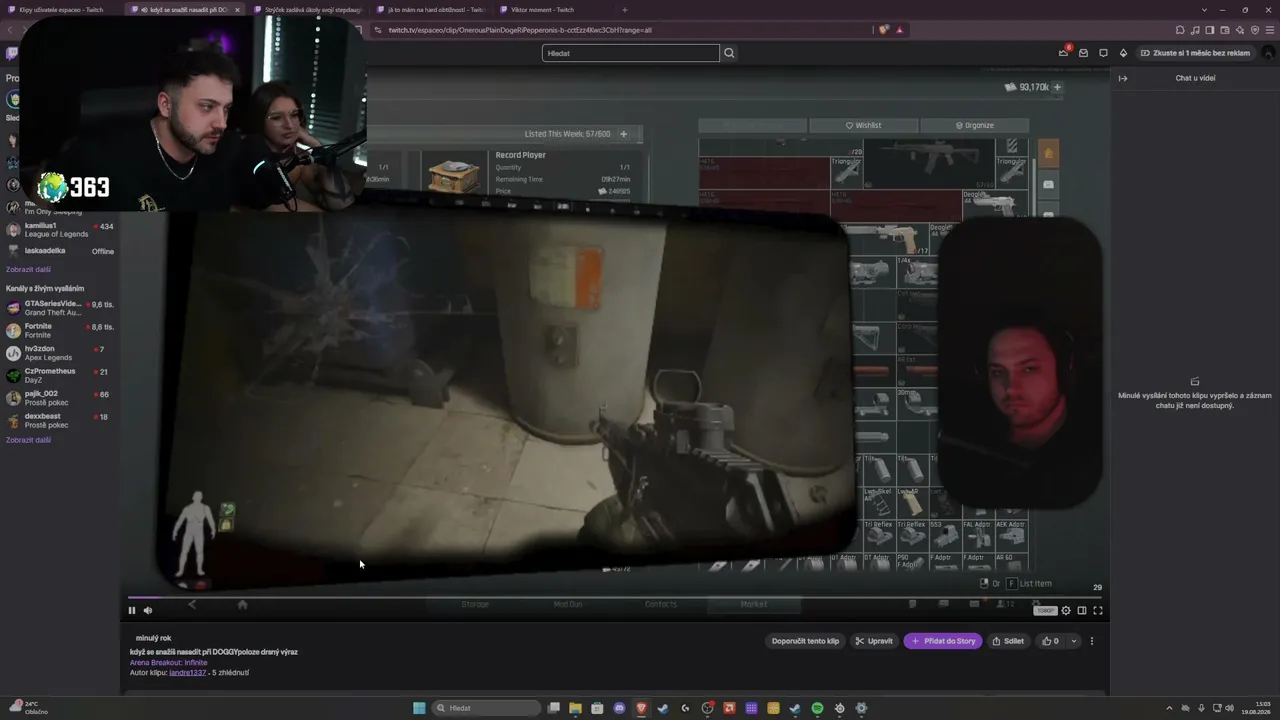Click Zkuste si 1 měsíc bez reklam
Image resolution: width=1280 pixels, height=720 pixels.
1195,53
